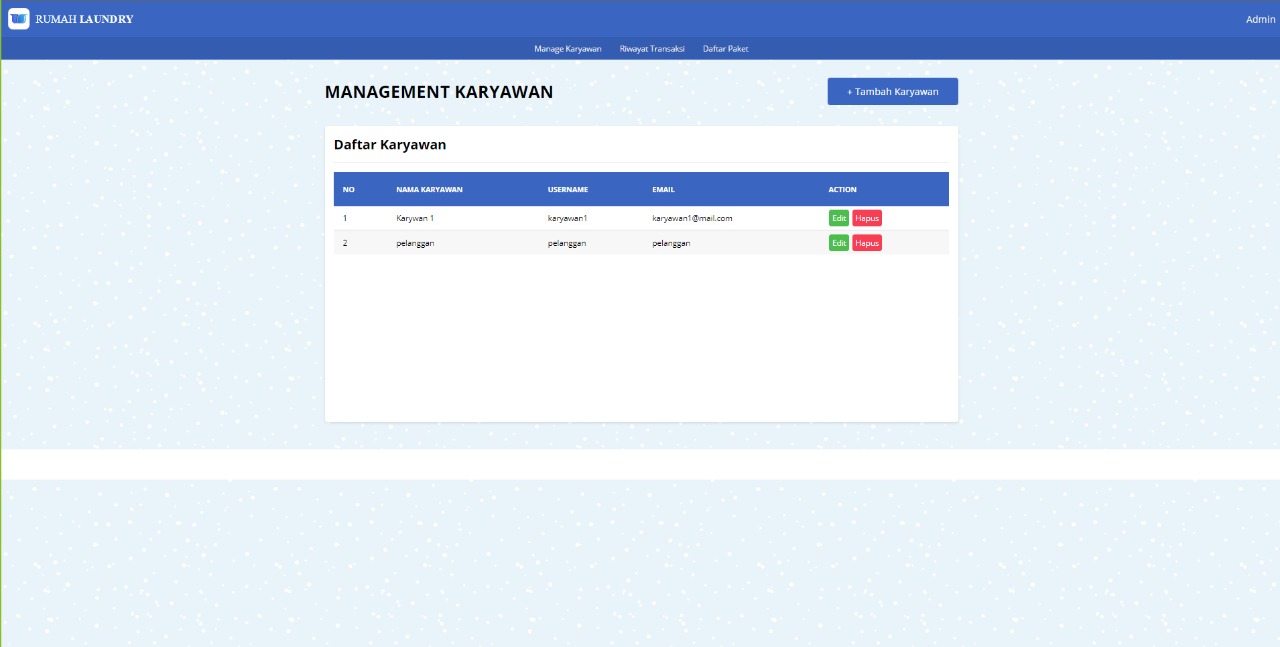Edit the pelanggan employee entry
1280x647 pixels.
[838, 242]
